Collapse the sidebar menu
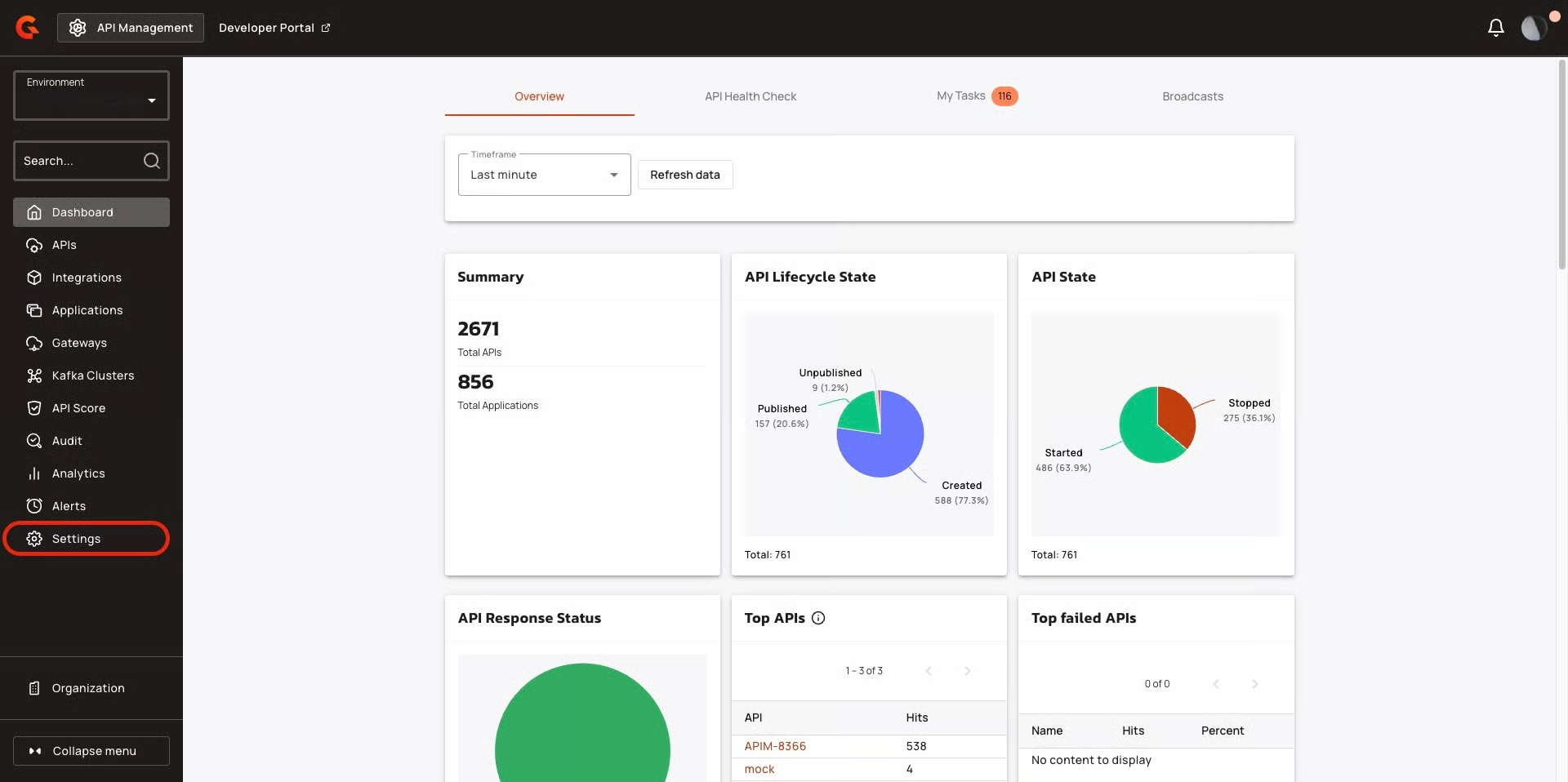The width and height of the screenshot is (1568, 782). (91, 751)
